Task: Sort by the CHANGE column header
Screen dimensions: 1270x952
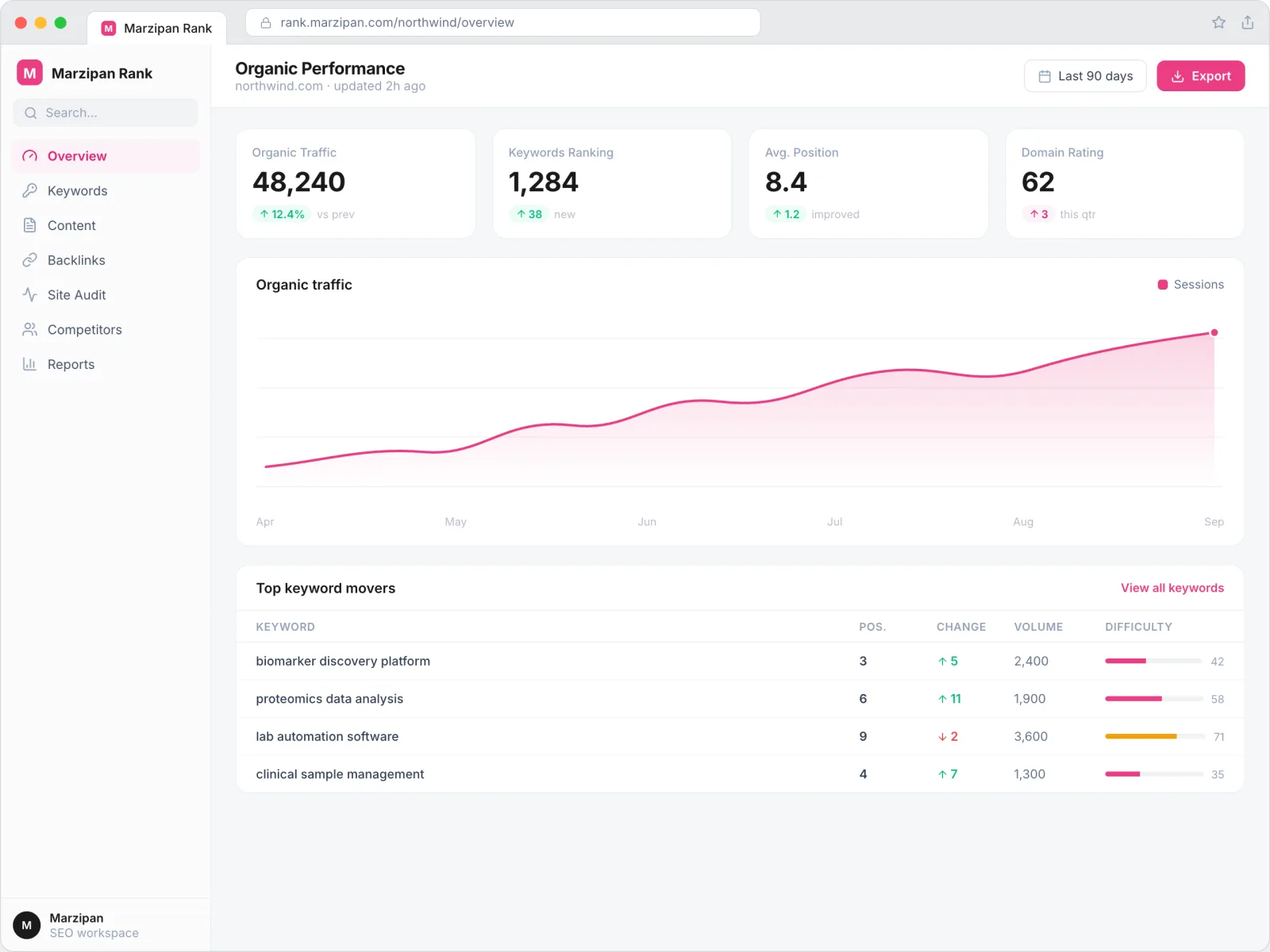Action: [960, 627]
